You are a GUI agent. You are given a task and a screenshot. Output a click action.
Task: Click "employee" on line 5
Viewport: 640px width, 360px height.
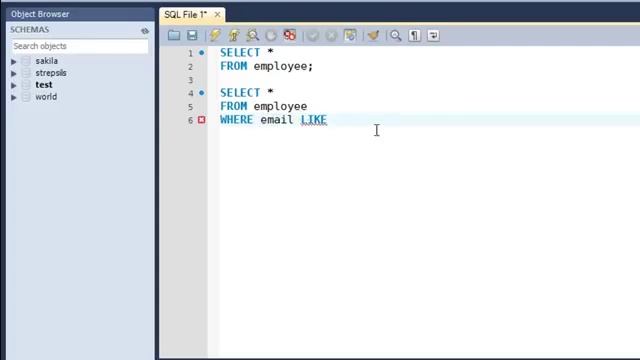coord(280,106)
